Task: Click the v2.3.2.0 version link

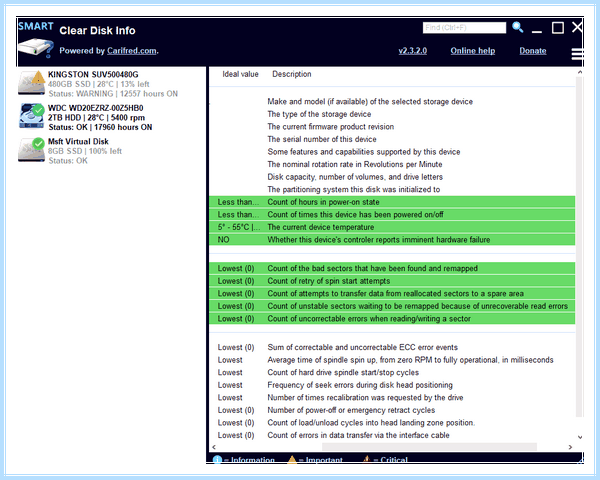Action: tap(412, 51)
